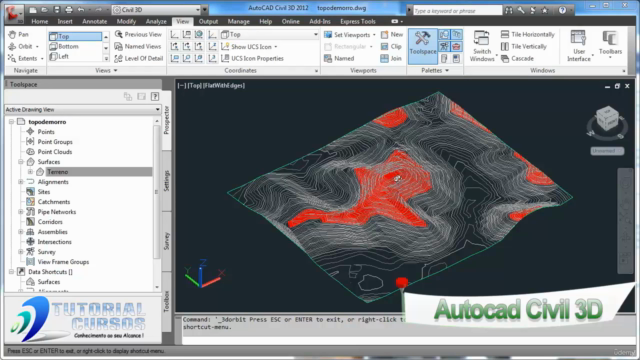
Task: Select the Bottom view
Action: click(x=75, y=47)
